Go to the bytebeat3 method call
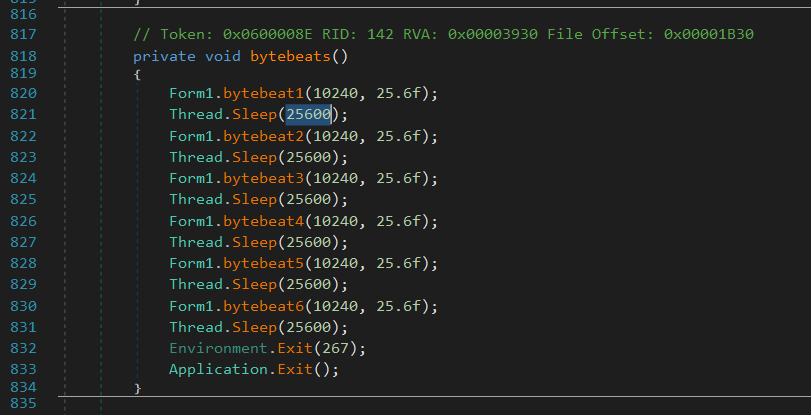 click(264, 179)
